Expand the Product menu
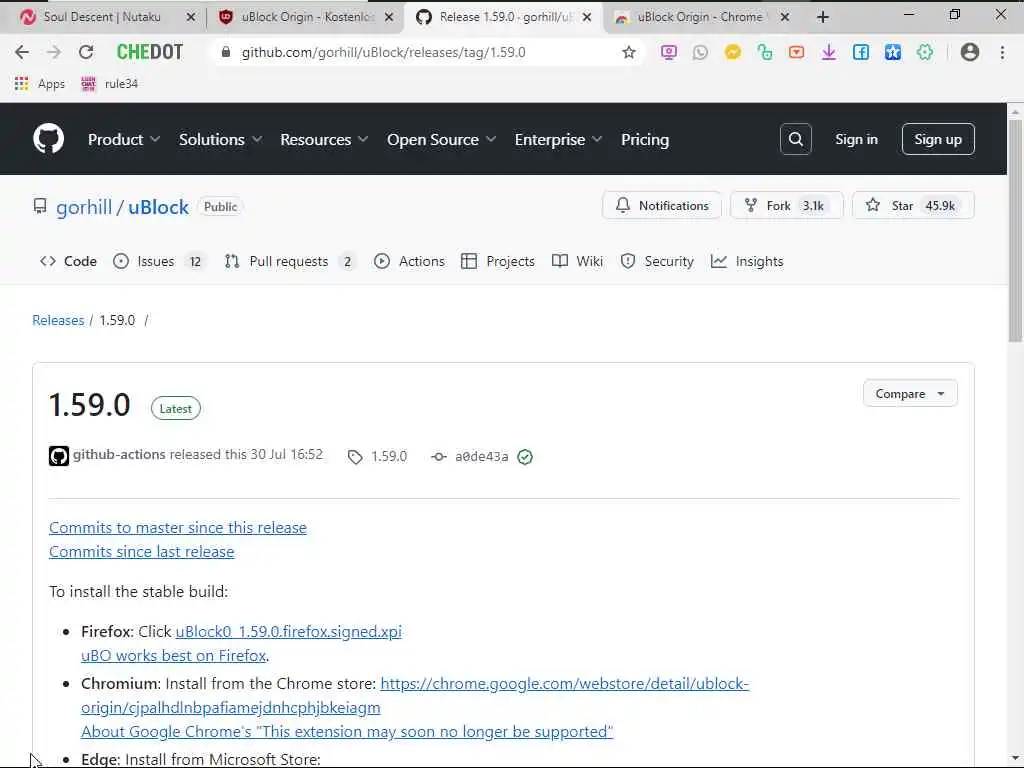Screen dimensions: 1024x768 tap(123, 139)
